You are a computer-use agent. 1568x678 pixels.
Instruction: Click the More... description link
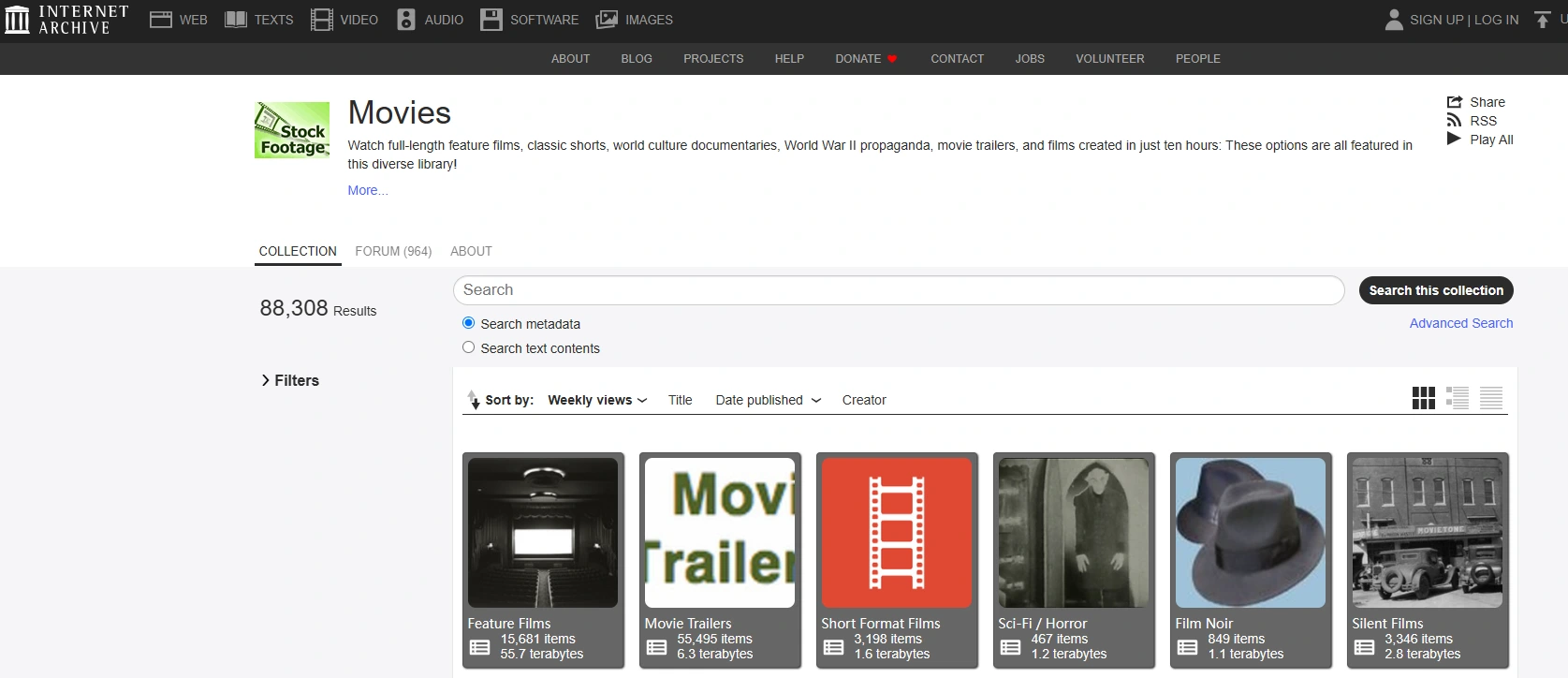click(x=368, y=190)
